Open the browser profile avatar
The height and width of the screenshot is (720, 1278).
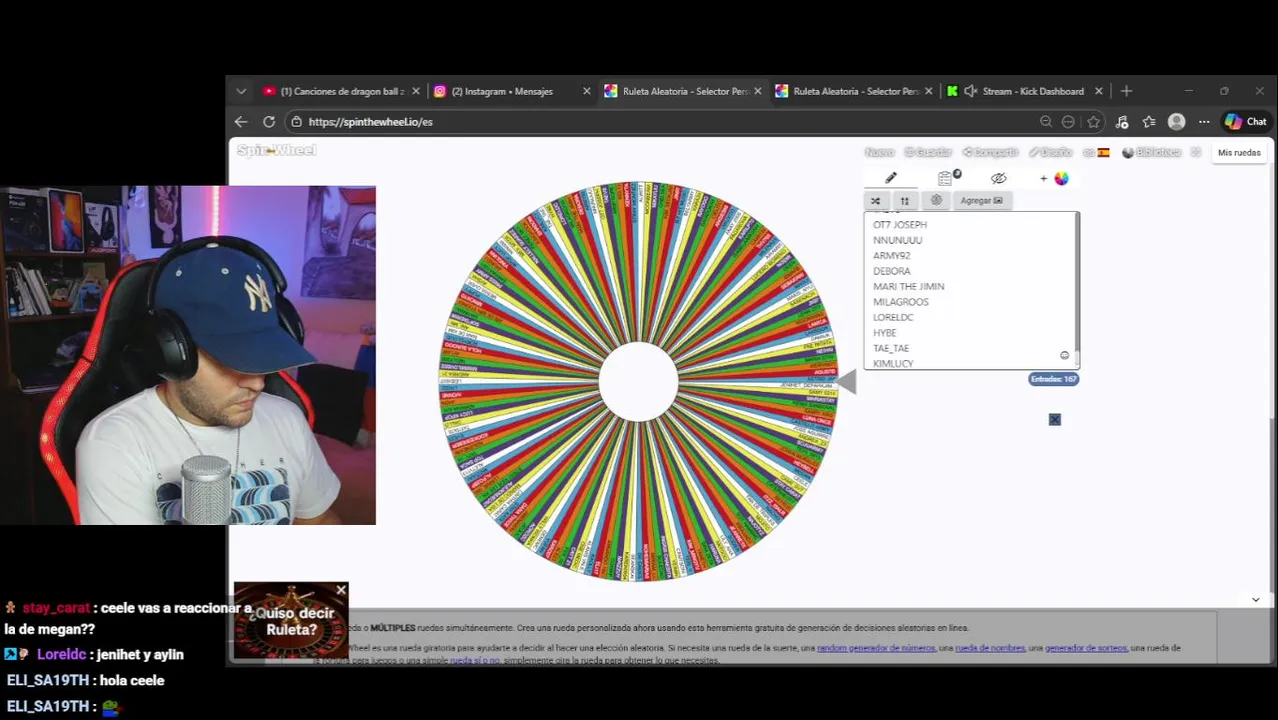click(x=1177, y=121)
